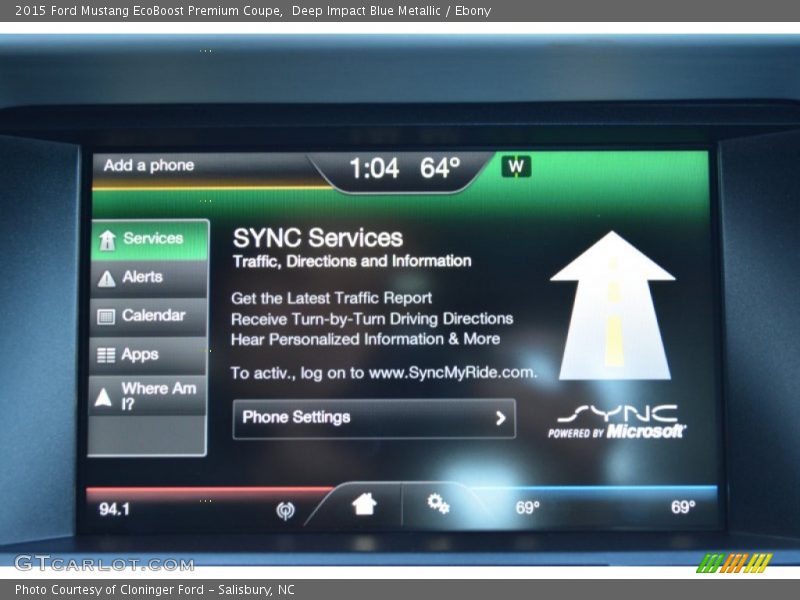Tap Get the Latest Traffic Report line
The image size is (800, 600).
[332, 298]
